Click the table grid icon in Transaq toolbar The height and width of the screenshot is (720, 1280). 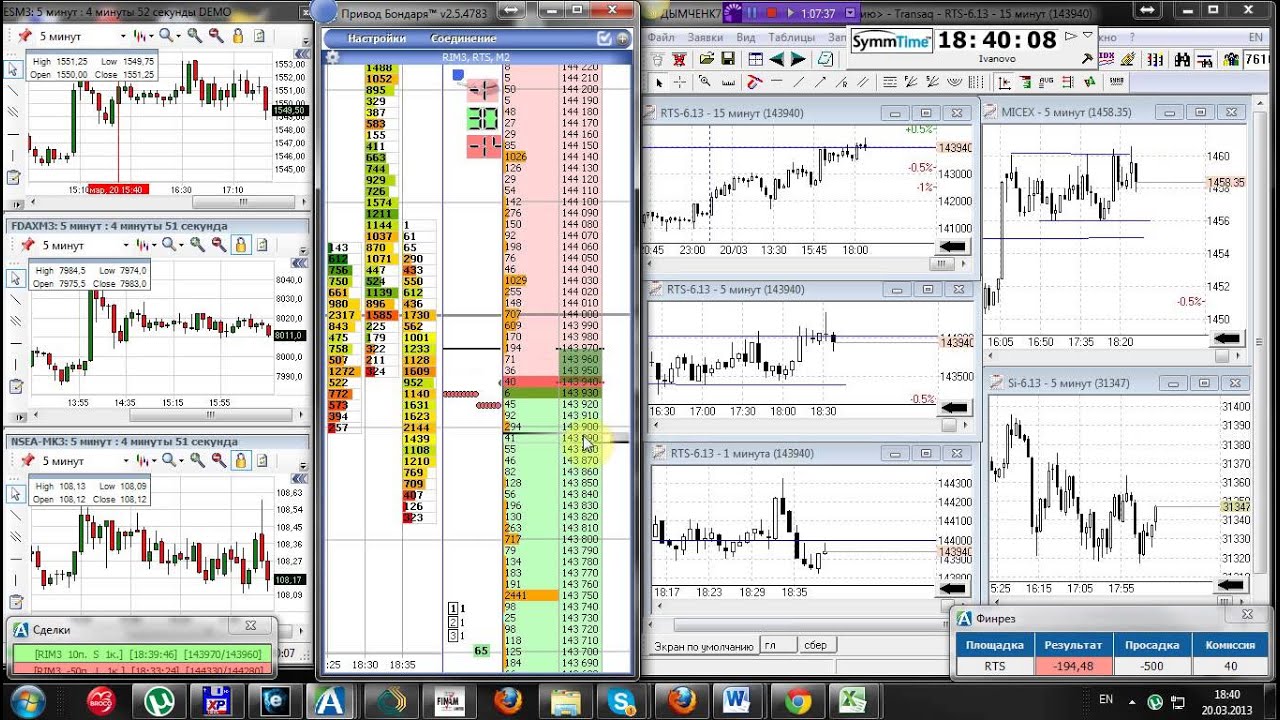click(x=755, y=59)
